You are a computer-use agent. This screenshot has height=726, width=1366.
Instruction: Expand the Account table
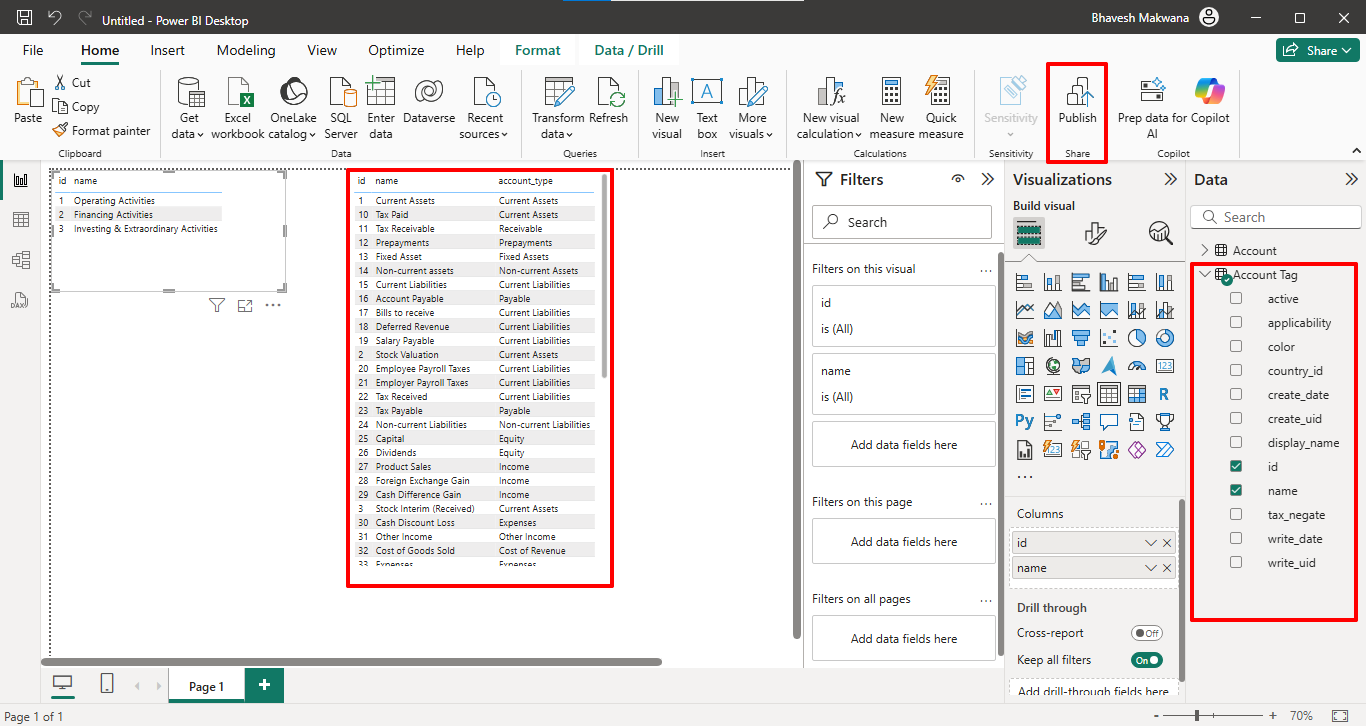[1204, 251]
